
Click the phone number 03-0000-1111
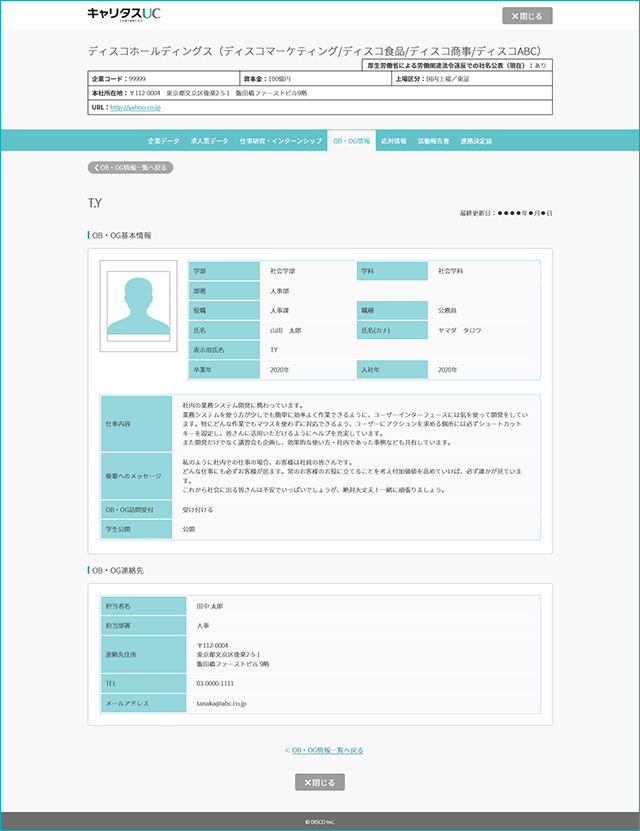click(215, 684)
